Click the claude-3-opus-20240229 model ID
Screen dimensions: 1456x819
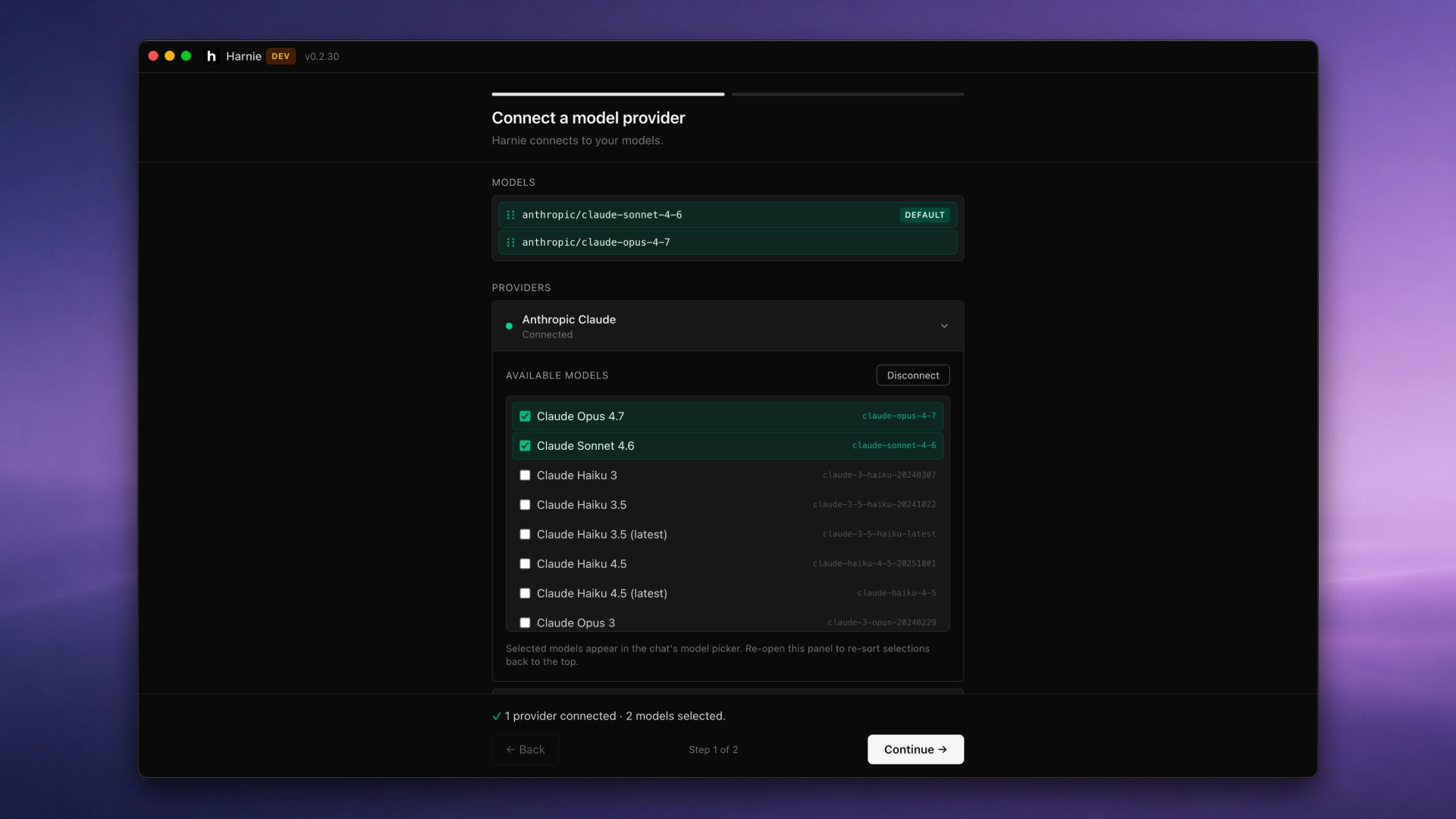point(881,623)
